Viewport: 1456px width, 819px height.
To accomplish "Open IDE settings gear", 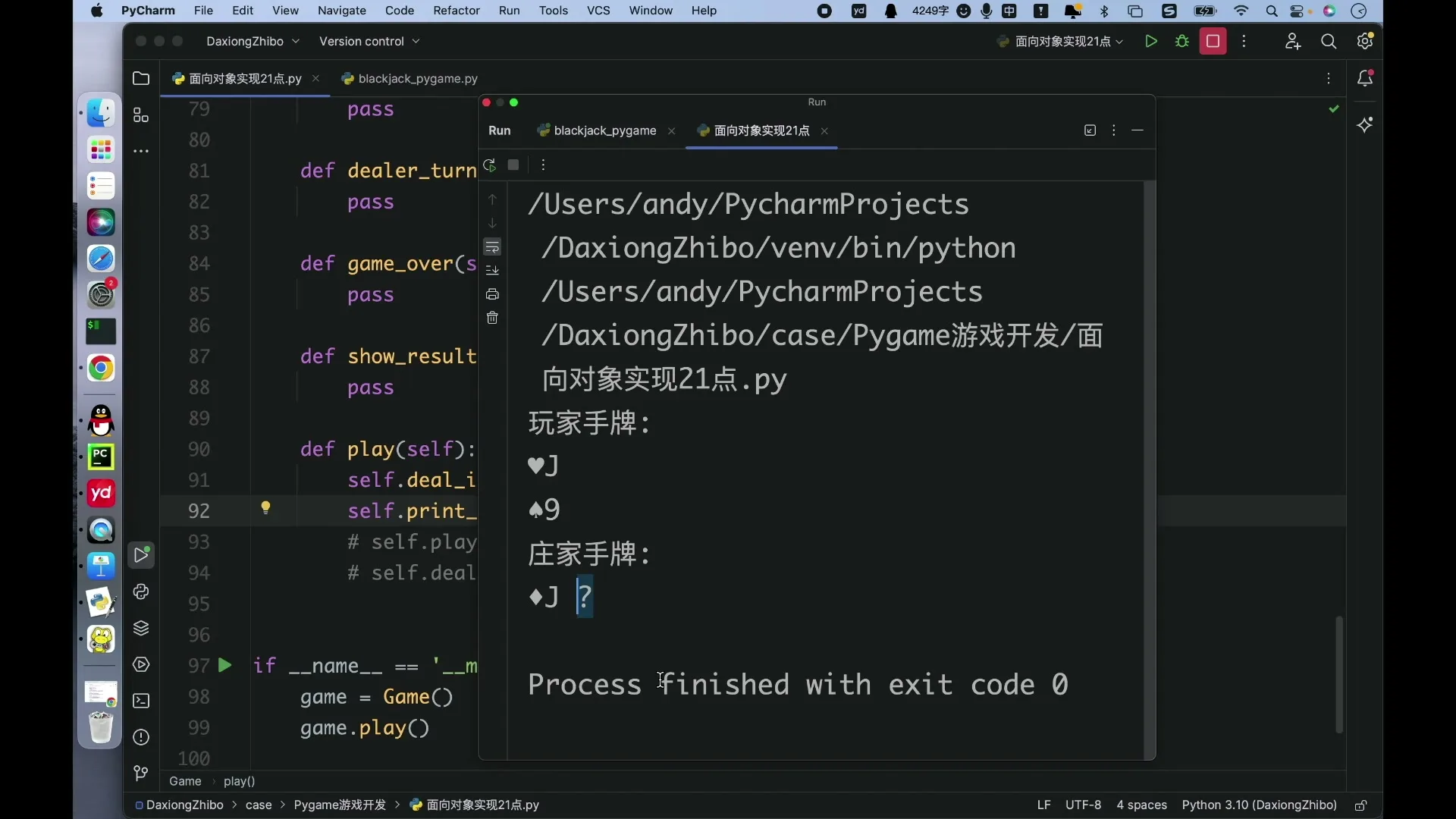I will coord(1366,42).
